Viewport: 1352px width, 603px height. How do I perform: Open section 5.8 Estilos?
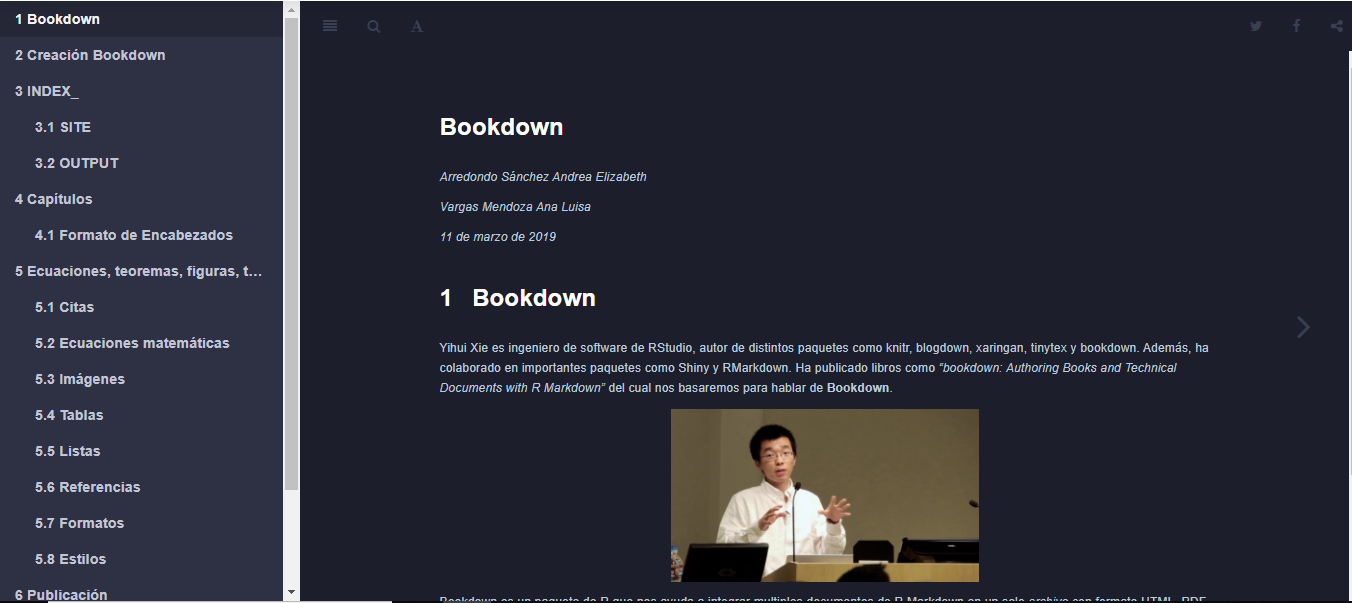pos(70,559)
